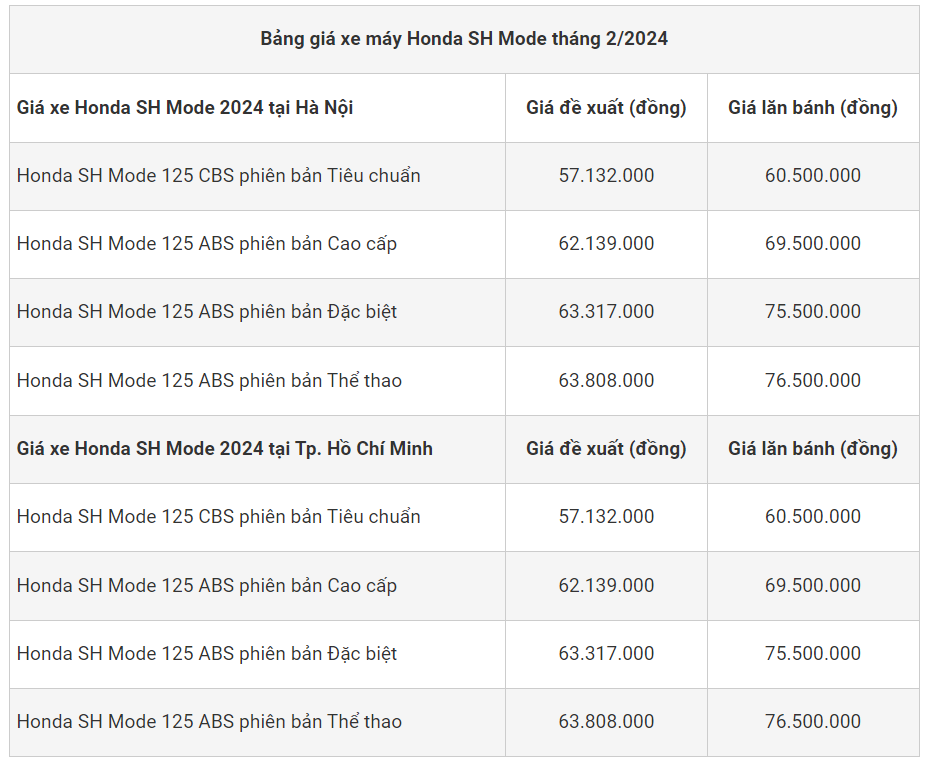Viewport: 926px width, 761px height.
Task: Click "Giá lăn bánh" header in Hồ Chí Minh section
Action: 812,448
